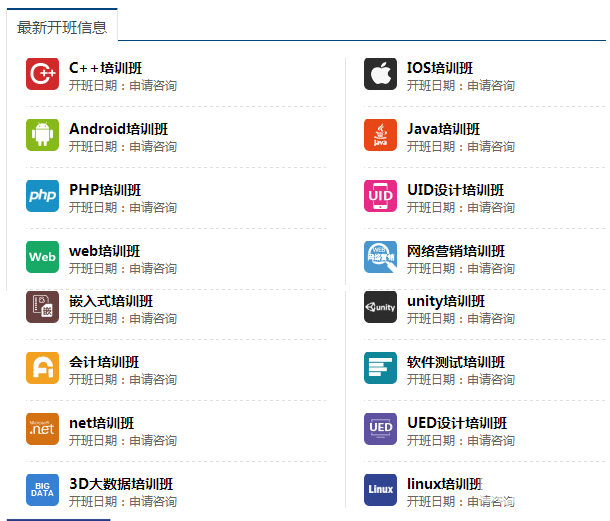Click 申请咨询 date under PHP培训班
Screen dimensions: 610x521
(x=153, y=207)
